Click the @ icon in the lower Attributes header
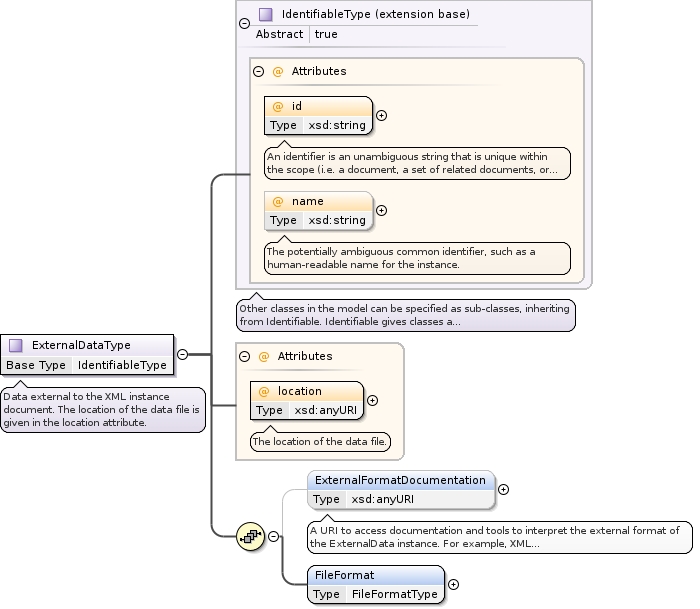Viewport: 700px width, 609px height. (264, 356)
